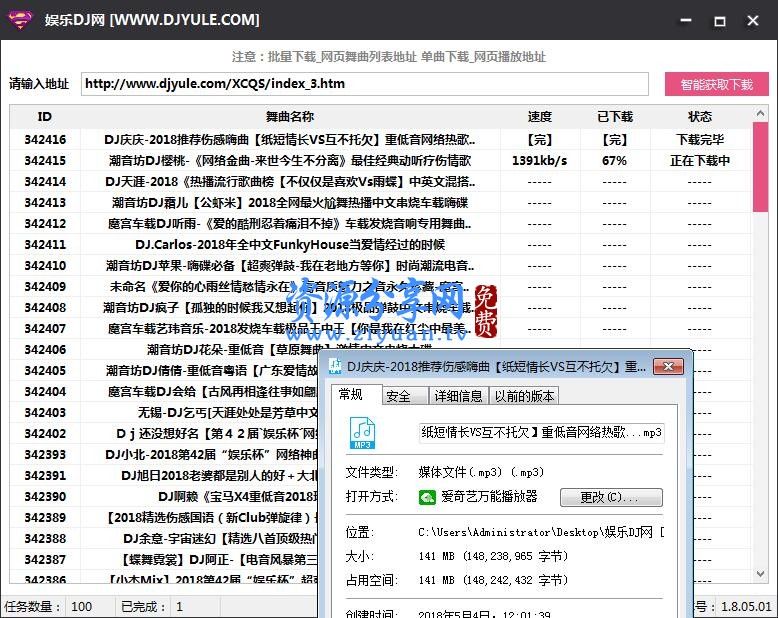This screenshot has width=778, height=618.
Task: Click the MP3 file type icon
Action: tap(362, 433)
